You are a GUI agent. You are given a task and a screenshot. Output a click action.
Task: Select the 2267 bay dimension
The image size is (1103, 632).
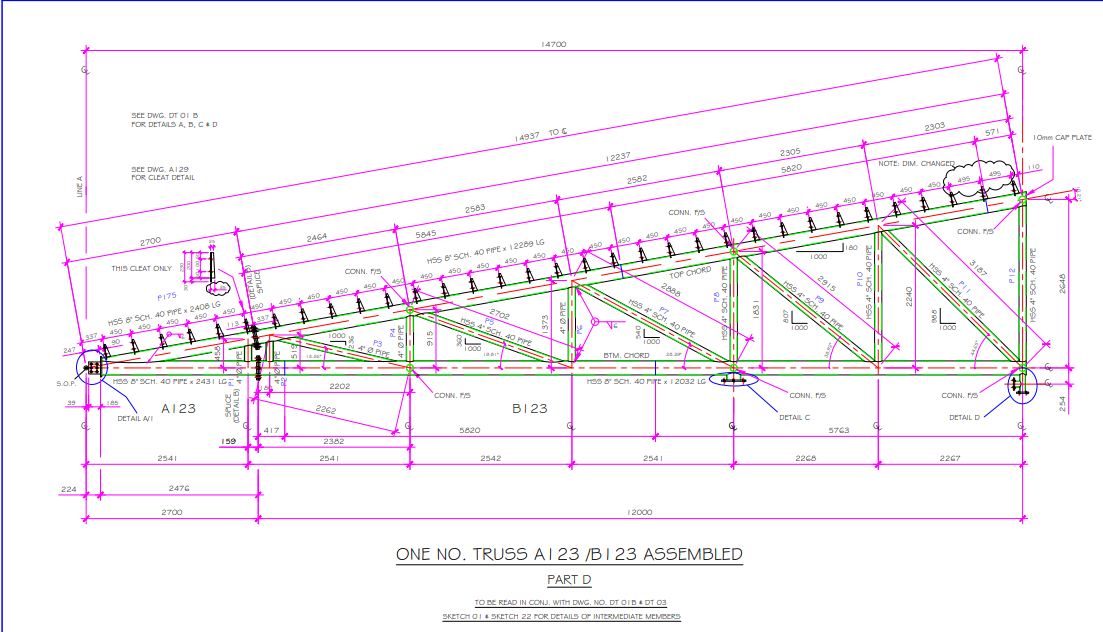(950, 458)
